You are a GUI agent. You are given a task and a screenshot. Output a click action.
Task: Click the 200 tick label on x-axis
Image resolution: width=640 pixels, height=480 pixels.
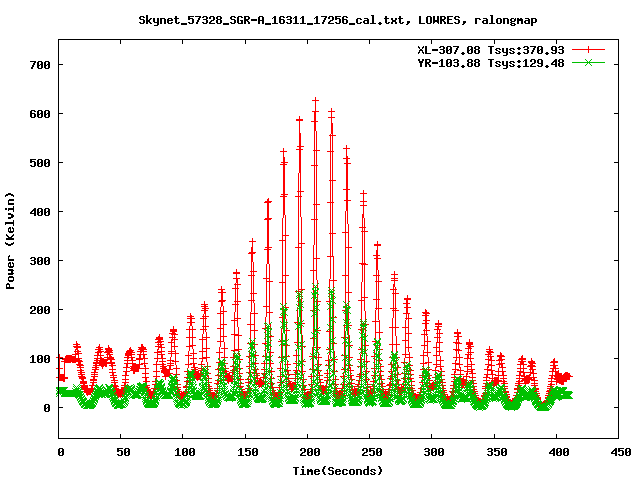(x=307, y=453)
